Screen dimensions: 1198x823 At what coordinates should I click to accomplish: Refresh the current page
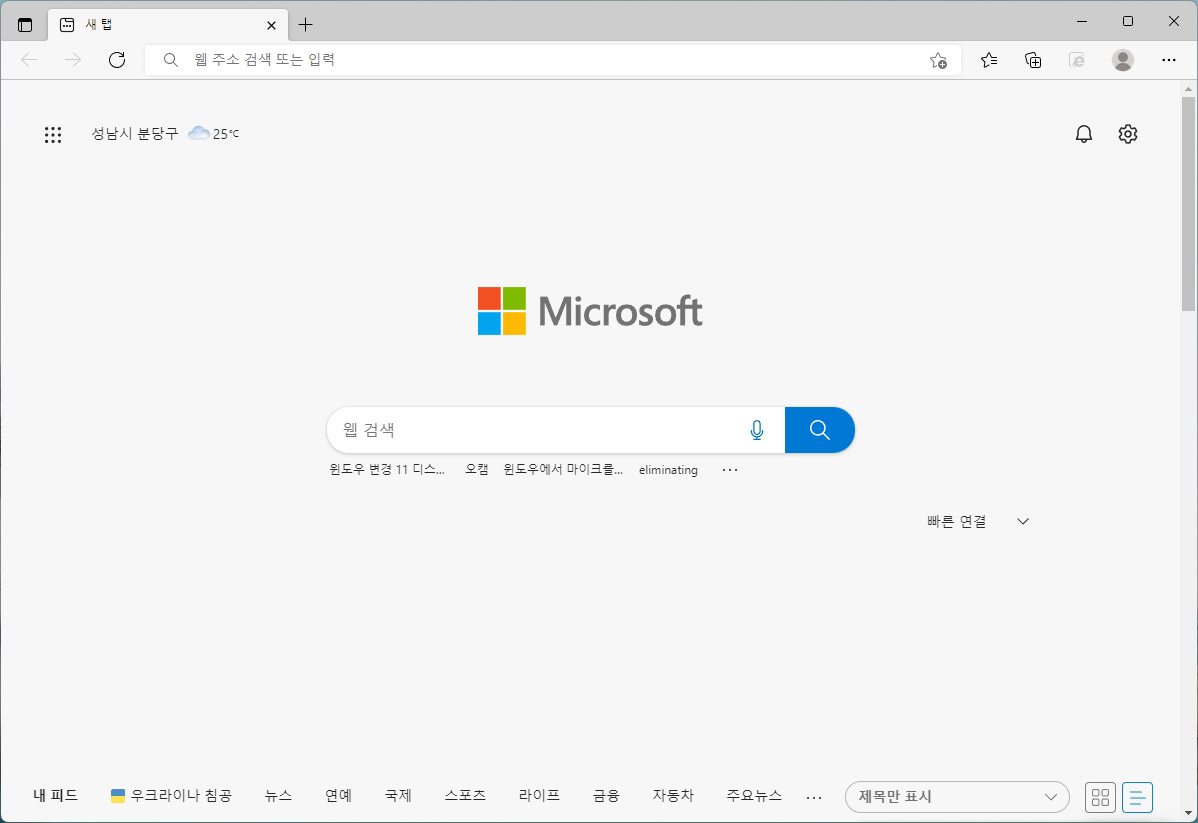click(x=117, y=60)
